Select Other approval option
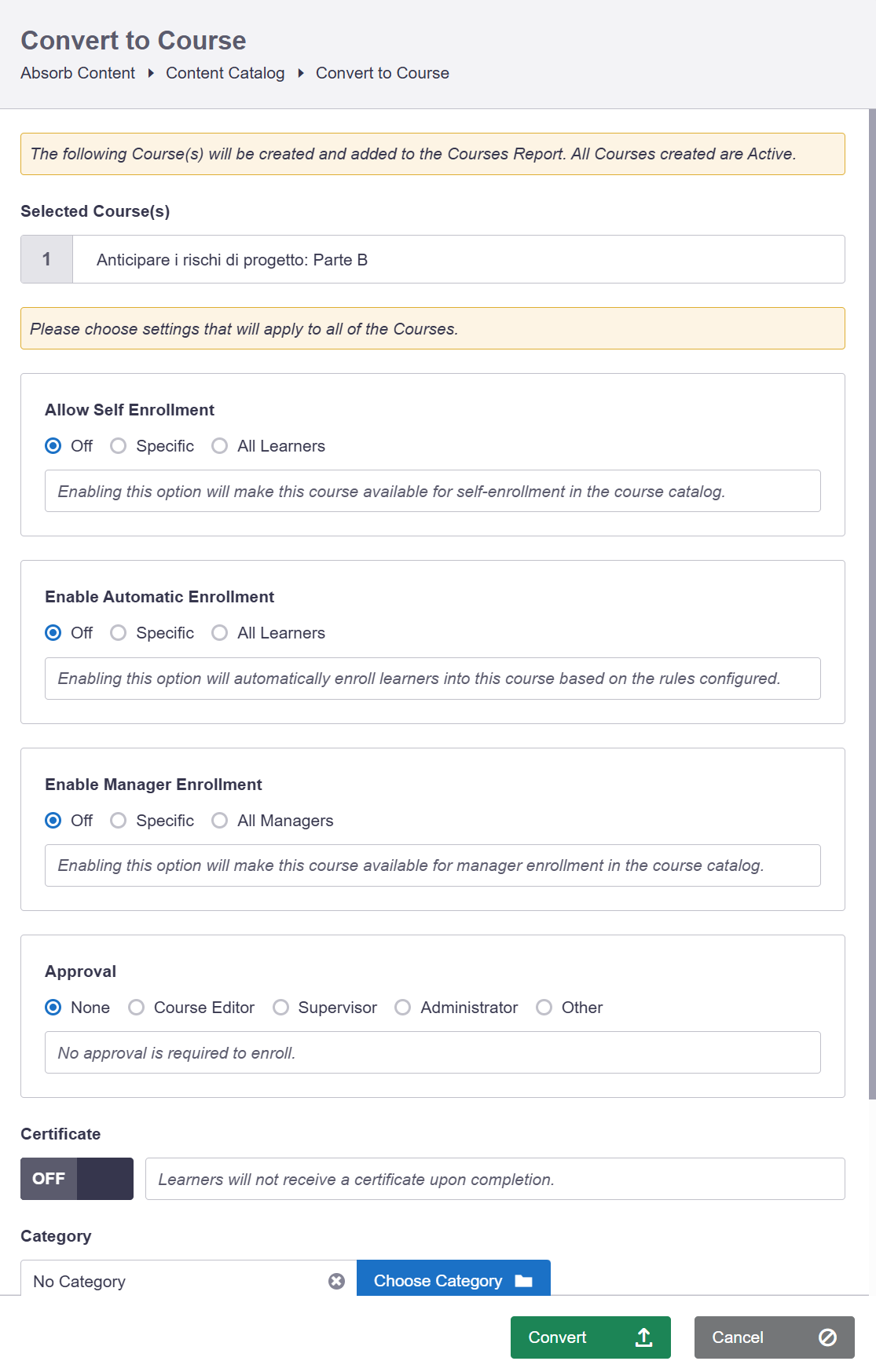Screen dimensions: 876x1372 (x=544, y=1008)
